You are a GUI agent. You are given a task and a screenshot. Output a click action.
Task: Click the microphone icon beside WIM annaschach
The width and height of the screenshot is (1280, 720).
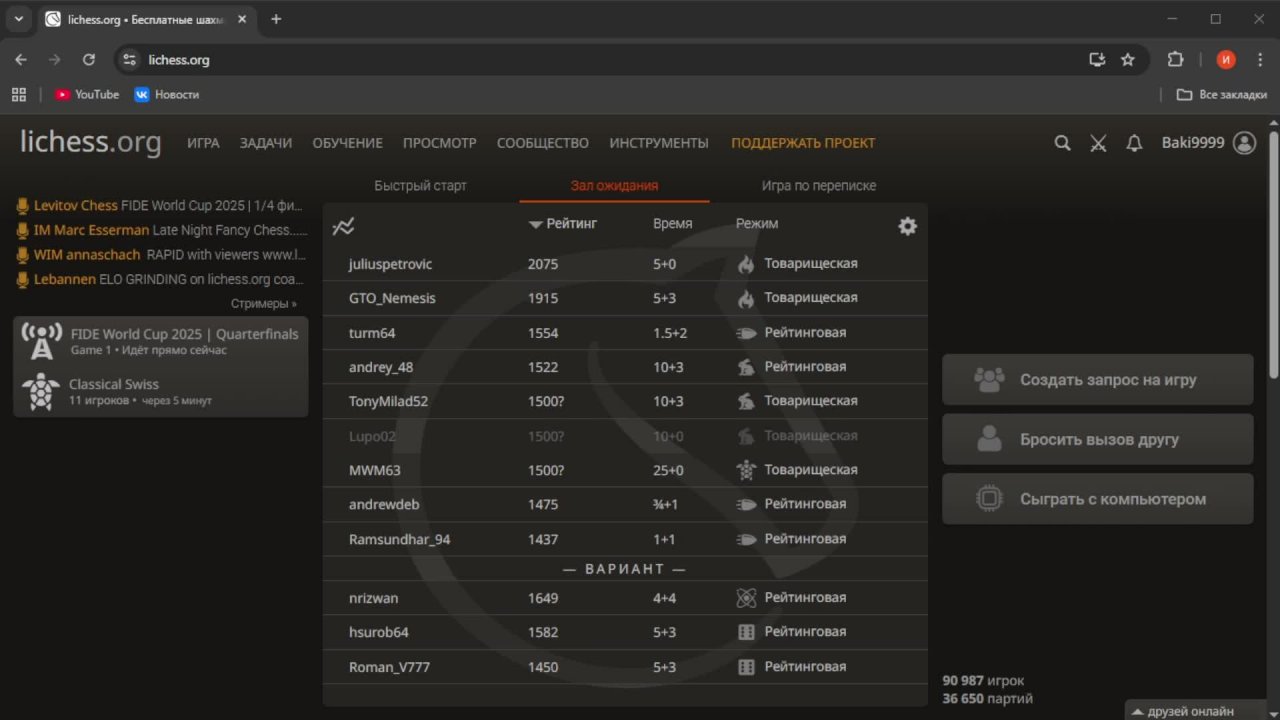pos(23,255)
